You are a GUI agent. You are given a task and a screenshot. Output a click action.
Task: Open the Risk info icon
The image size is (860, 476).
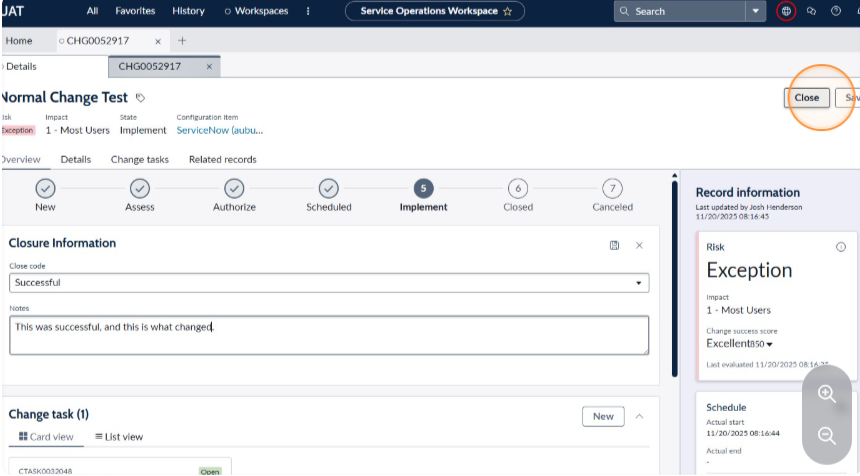[840, 247]
